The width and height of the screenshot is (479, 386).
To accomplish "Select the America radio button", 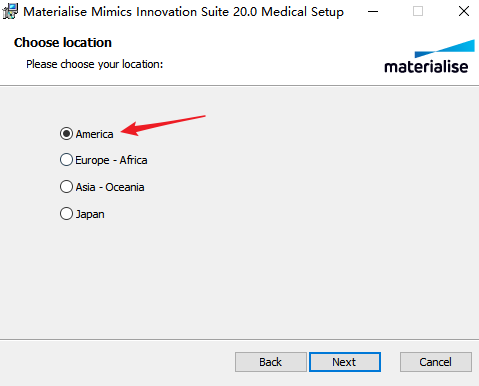I will 66,134.
